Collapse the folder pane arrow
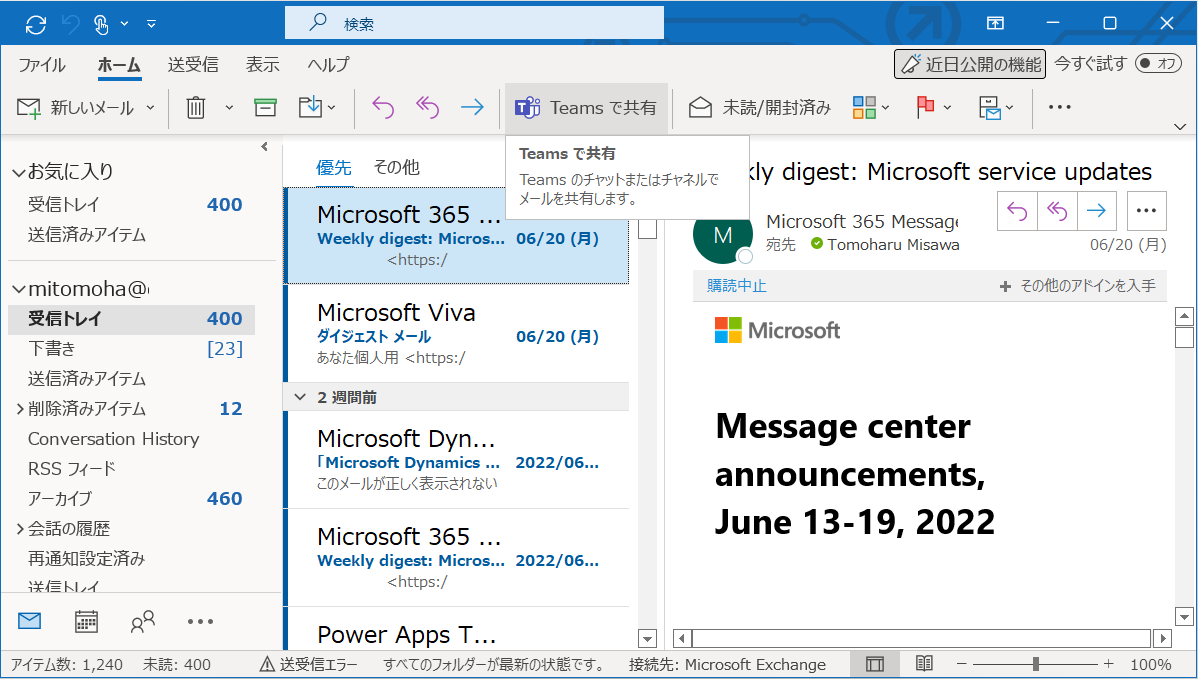This screenshot has height=679, width=1198. pos(264,147)
